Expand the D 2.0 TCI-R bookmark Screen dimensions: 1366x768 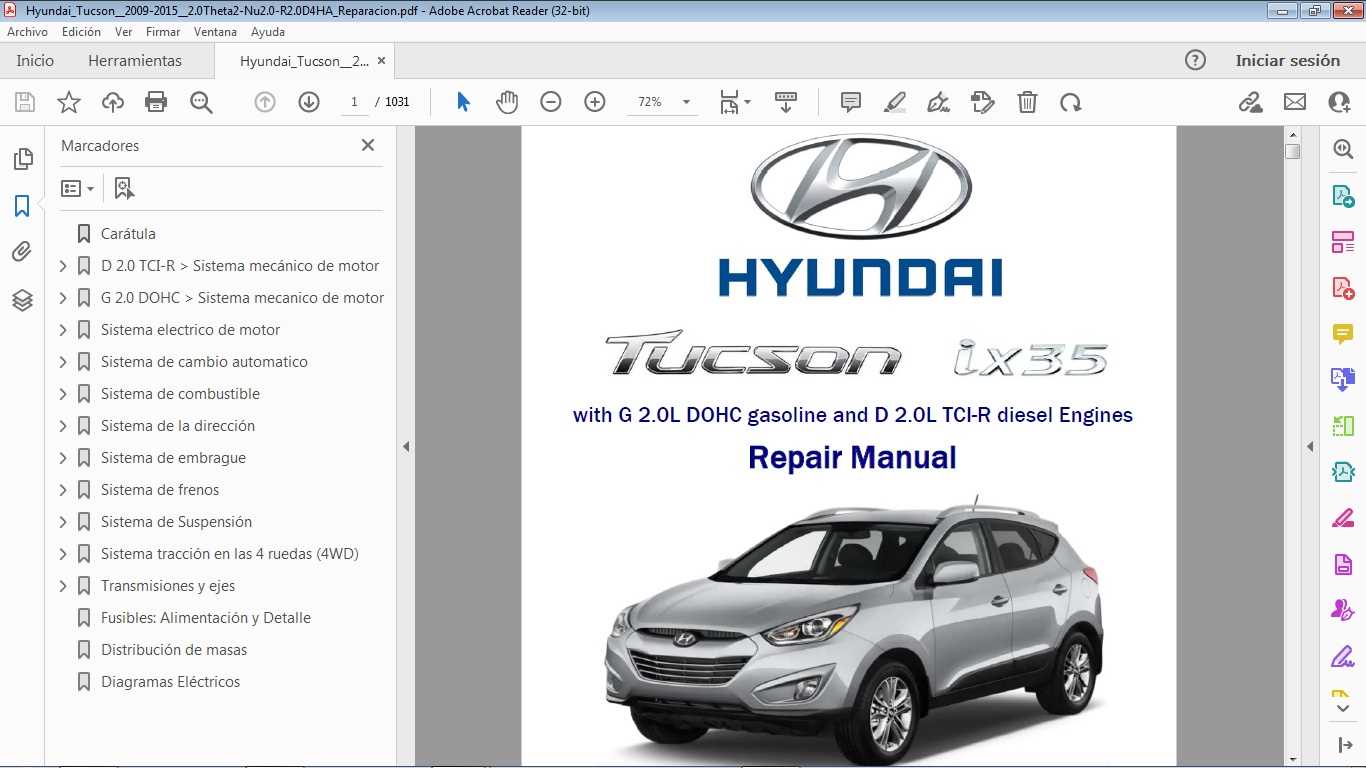click(63, 266)
